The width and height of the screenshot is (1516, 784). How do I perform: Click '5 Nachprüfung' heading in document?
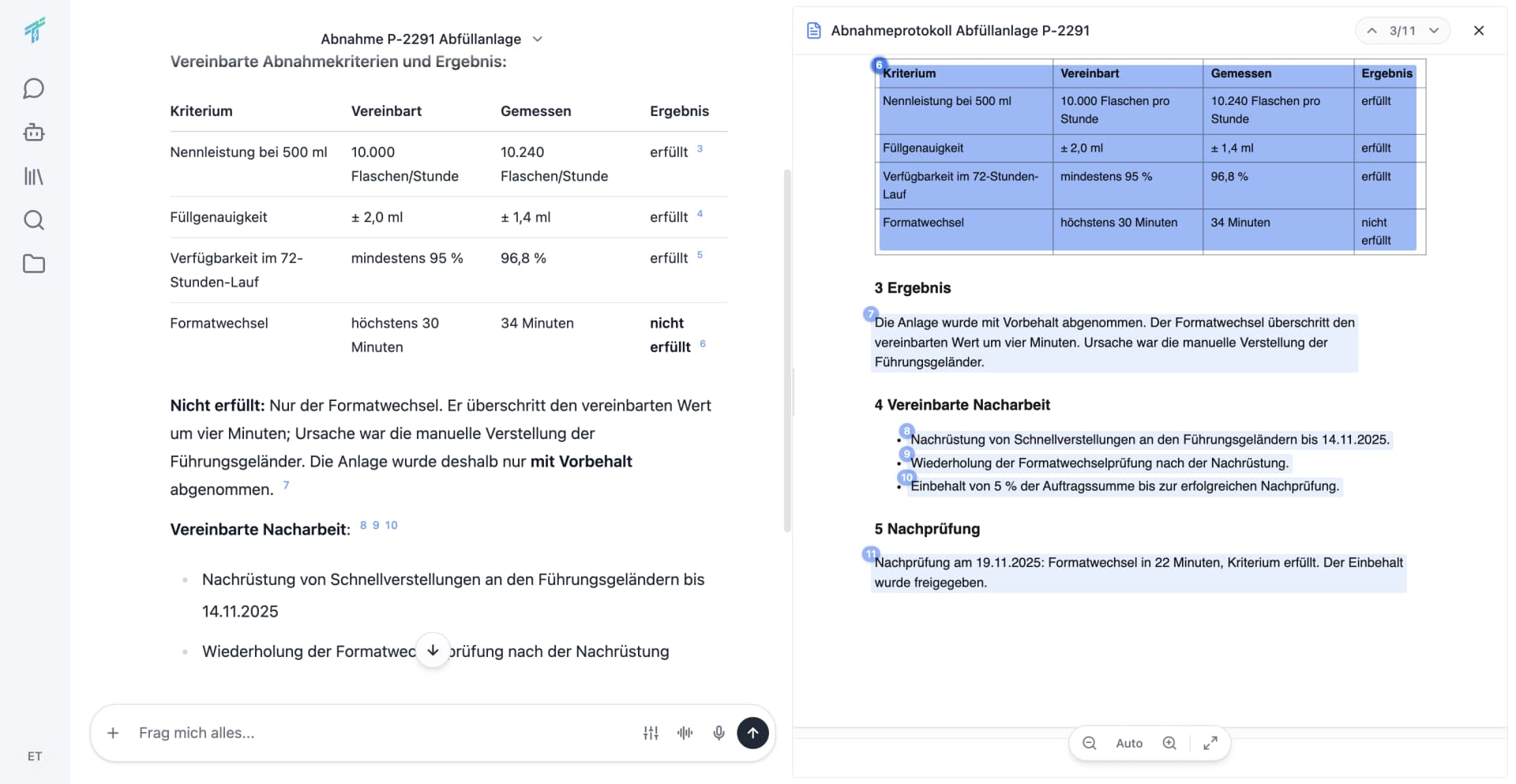pos(927,529)
